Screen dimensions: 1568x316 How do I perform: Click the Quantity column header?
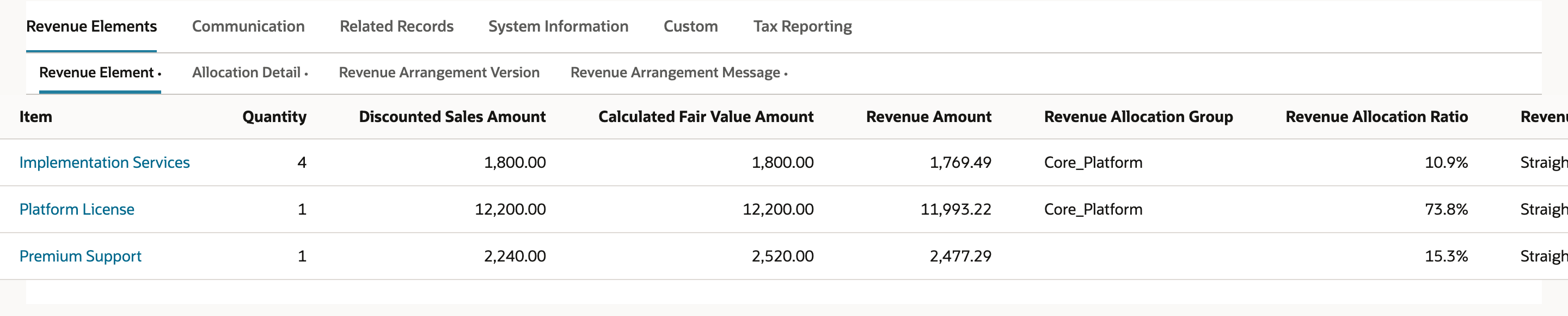[274, 117]
